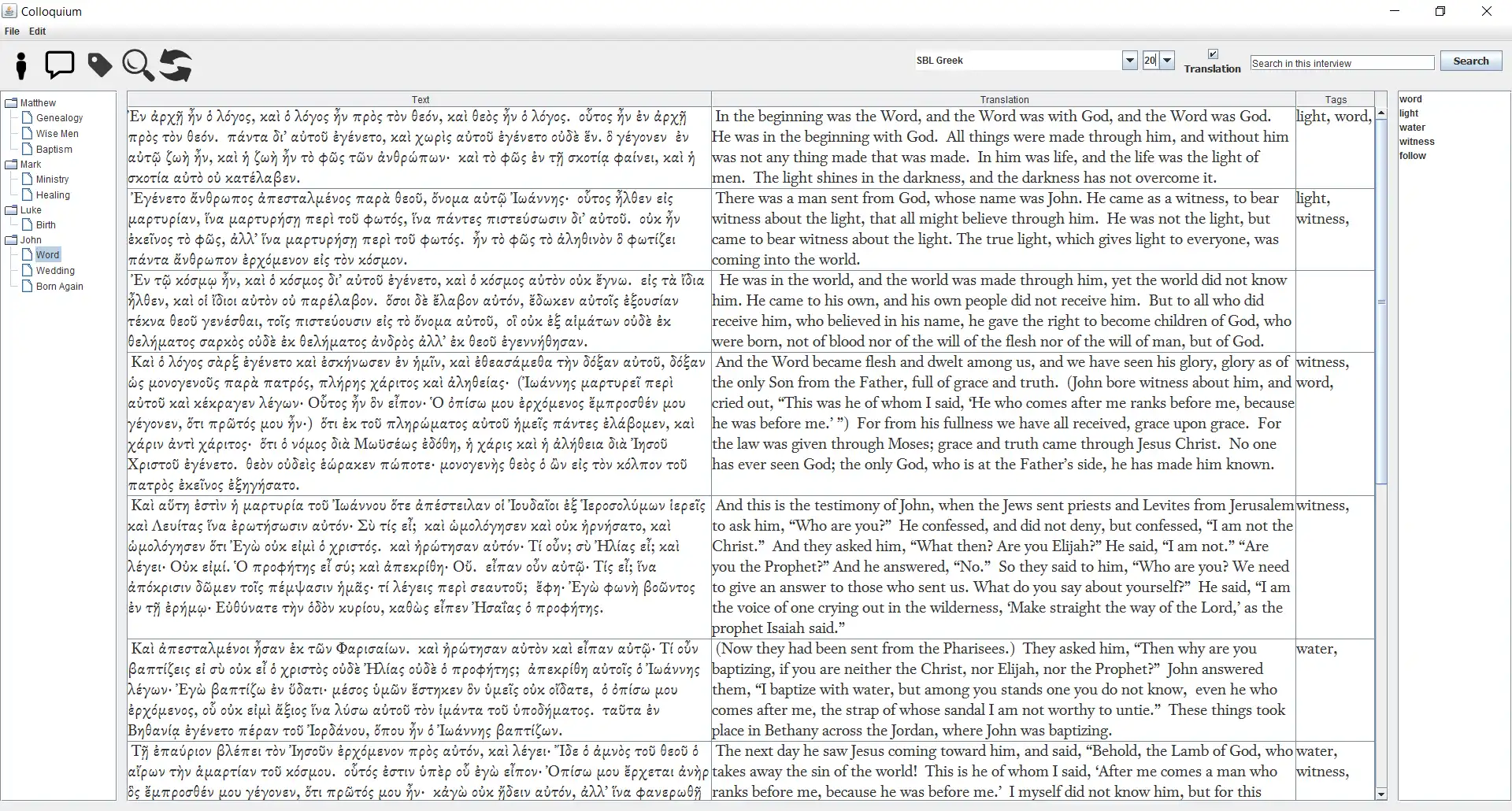Viewport: 1512px width, 811px height.
Task: Click the Mark folder icon
Action: [x=11, y=165]
